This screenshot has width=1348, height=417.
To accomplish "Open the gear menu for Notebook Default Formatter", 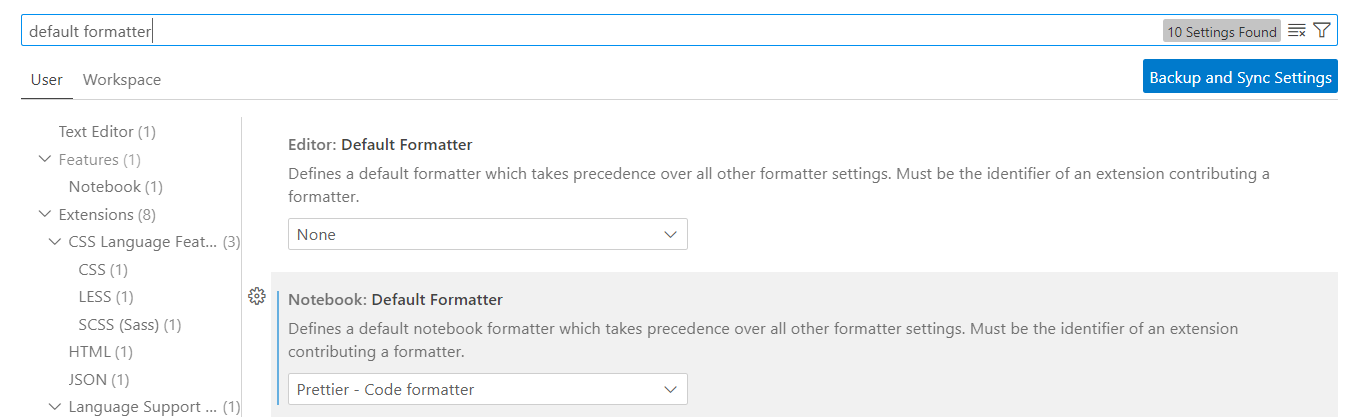I will [256, 296].
